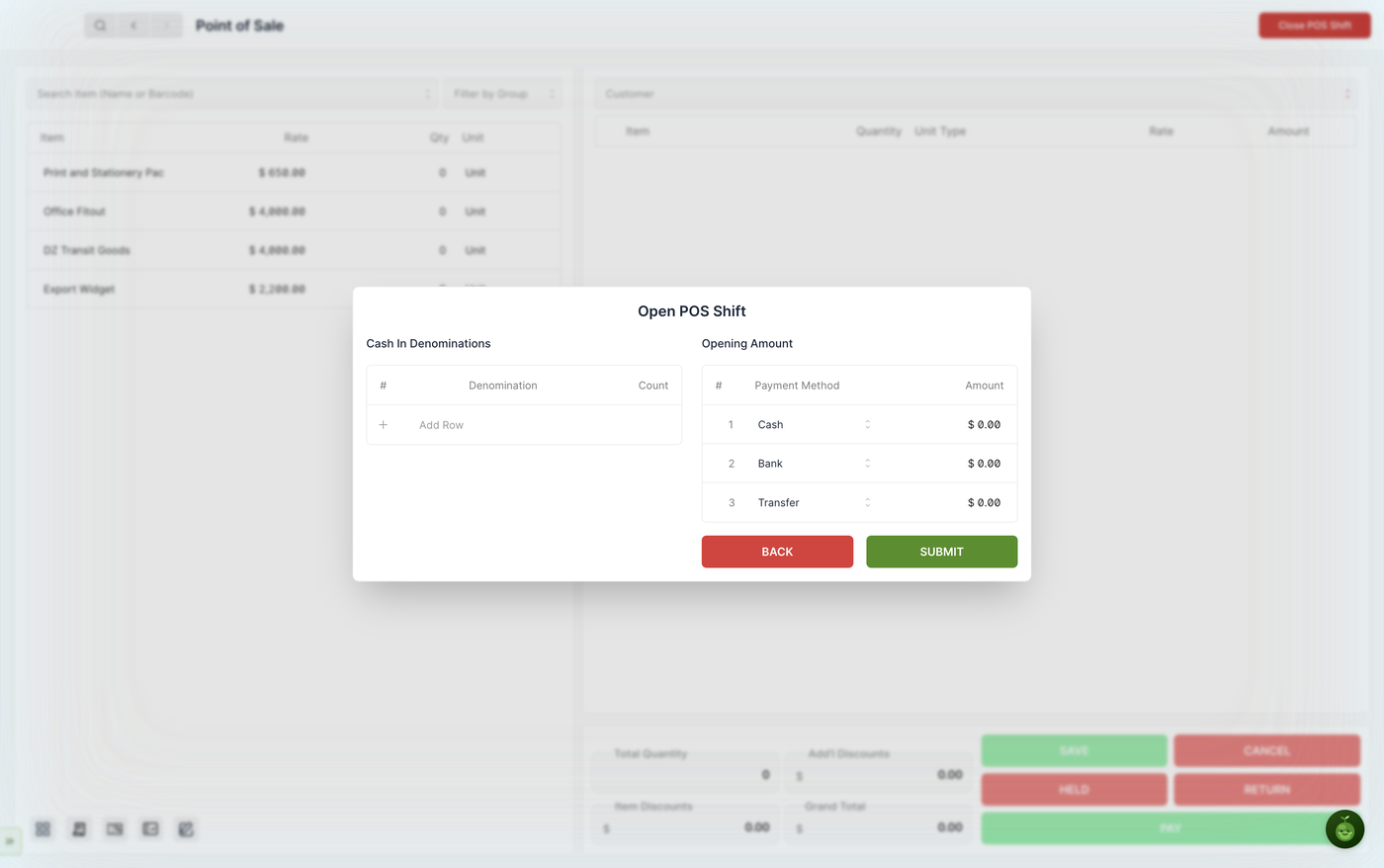Click the Close POS Shift button
The width and height of the screenshot is (1384, 868).
(1314, 26)
